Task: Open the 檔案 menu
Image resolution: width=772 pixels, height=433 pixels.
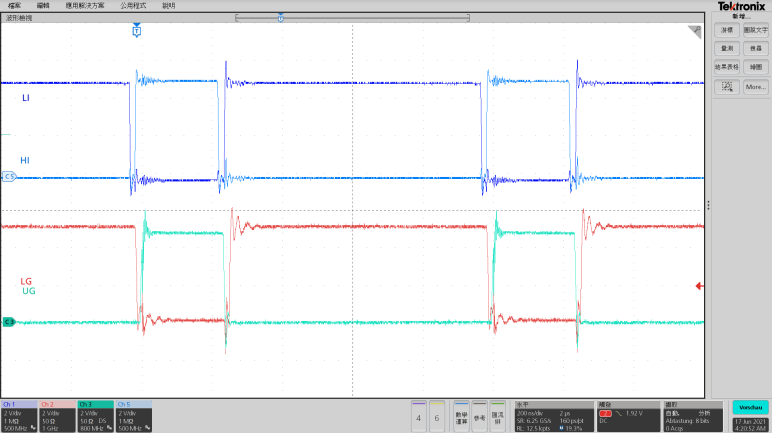Action: (15, 5)
